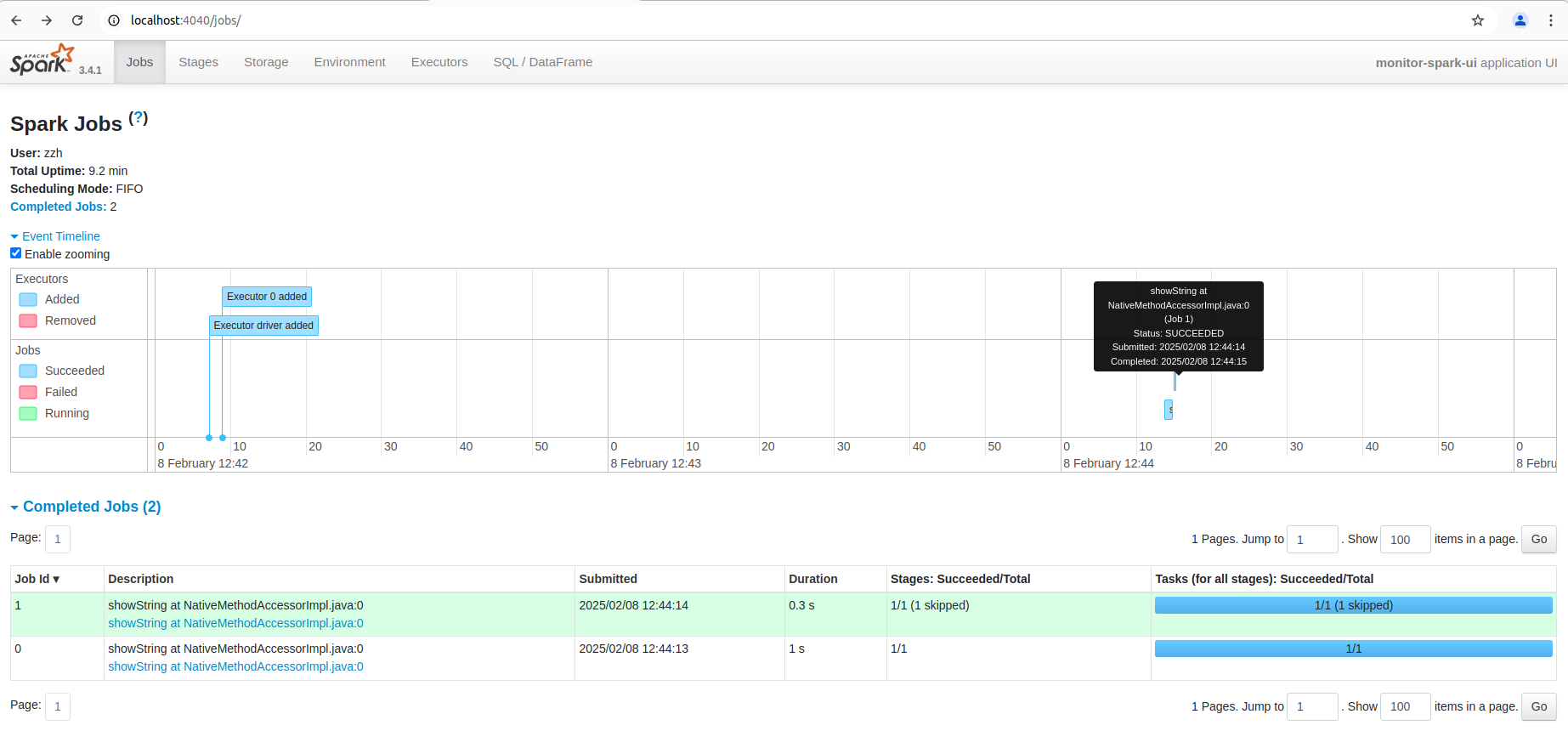Click Succeeded jobs legend color swatch
1568x731 pixels.
tap(28, 371)
